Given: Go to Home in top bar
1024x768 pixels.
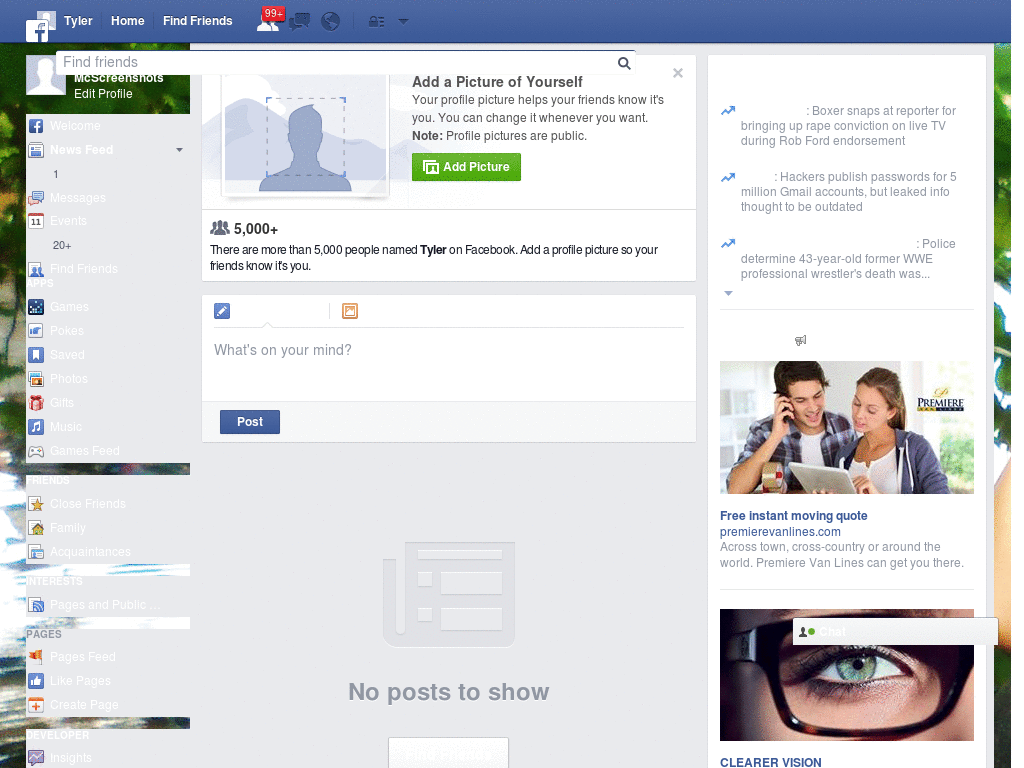Looking at the screenshot, I should click(x=127, y=21).
